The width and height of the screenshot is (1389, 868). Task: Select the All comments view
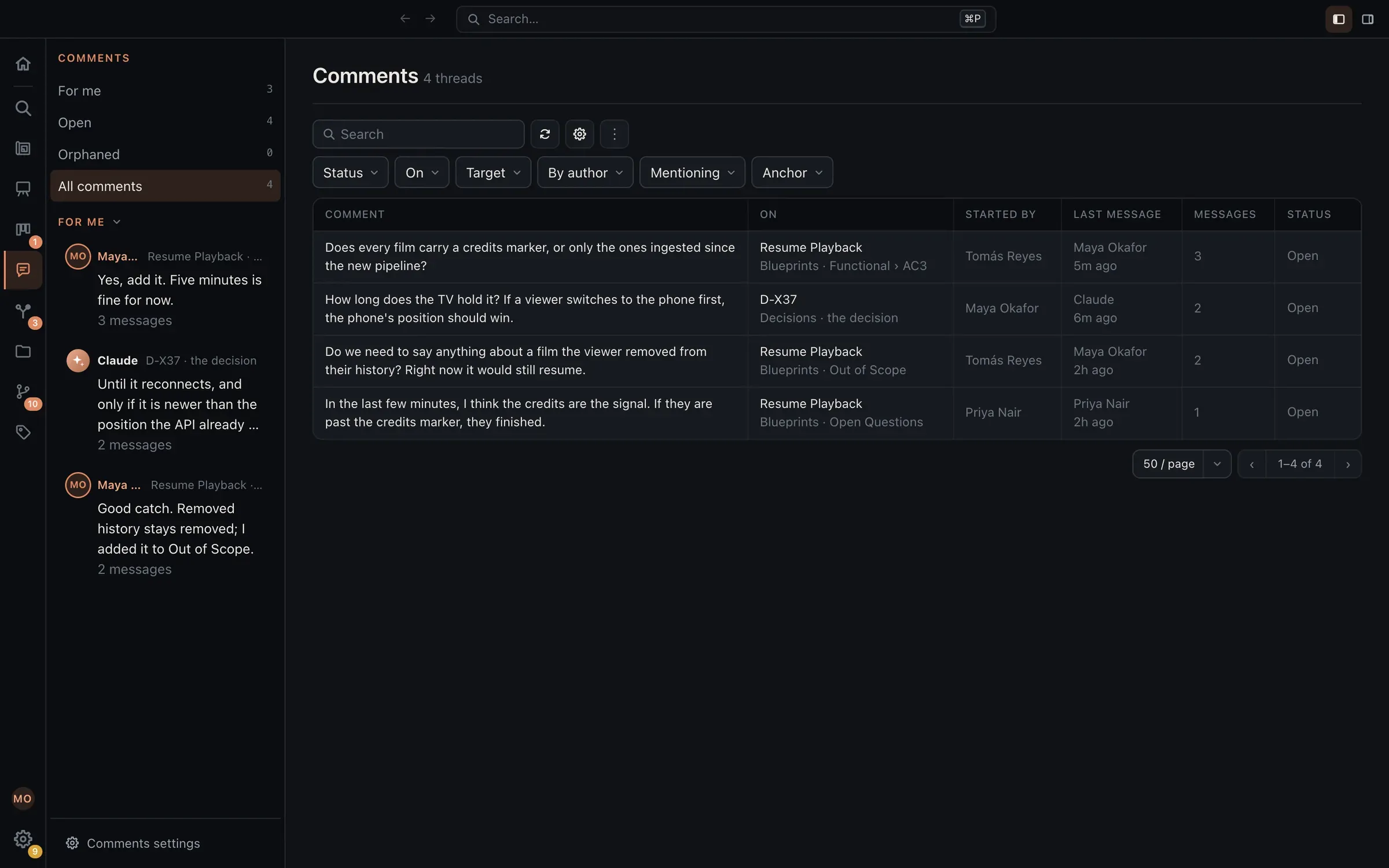tap(165, 186)
